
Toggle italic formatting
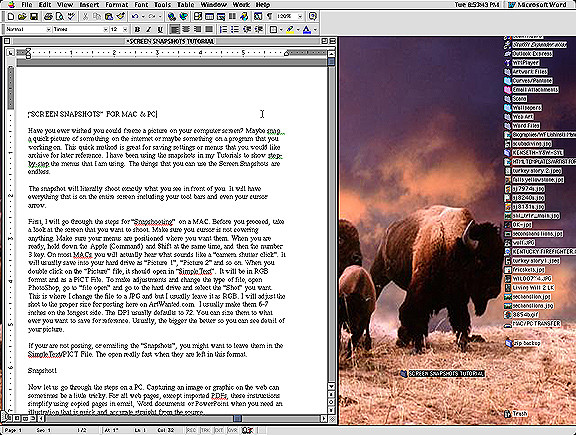(149, 29)
